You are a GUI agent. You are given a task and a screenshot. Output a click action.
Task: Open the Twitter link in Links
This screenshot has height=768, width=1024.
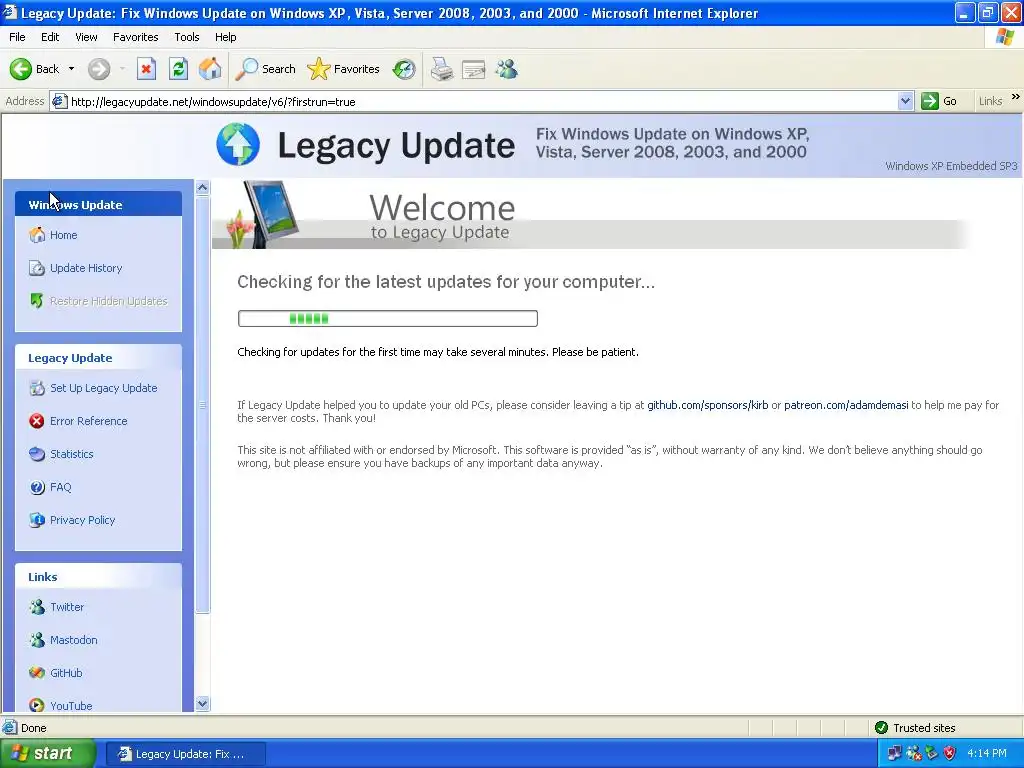[67, 607]
